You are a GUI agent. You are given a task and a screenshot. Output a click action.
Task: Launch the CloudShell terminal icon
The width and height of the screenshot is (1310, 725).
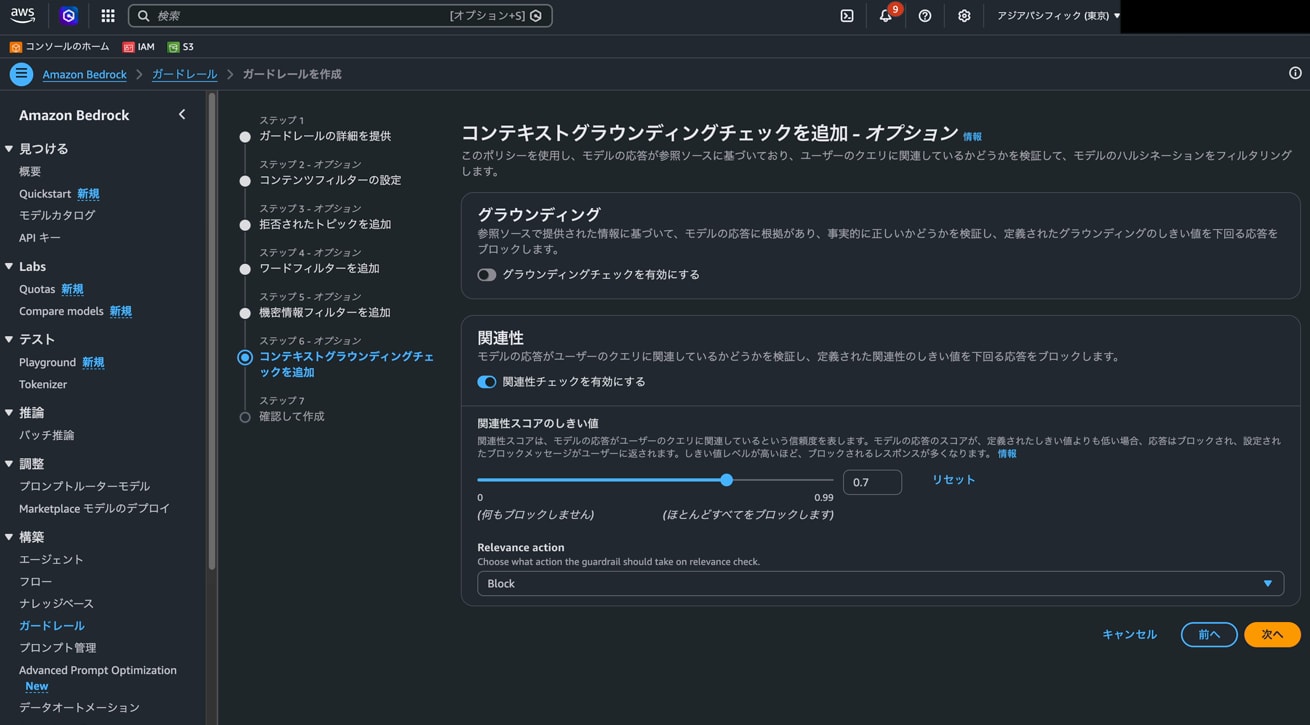pos(847,16)
